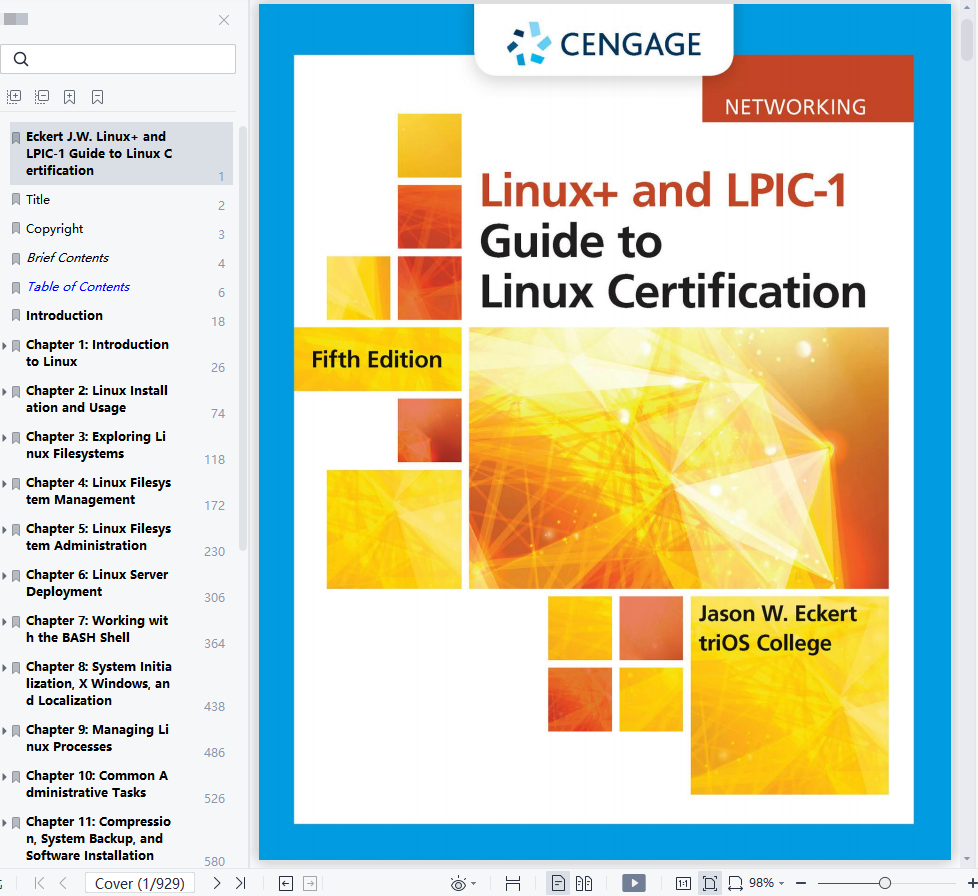This screenshot has width=978, height=896.
Task: Expand Chapter 4: Linux Filesystem Management
Action: pyautogui.click(x=4, y=483)
